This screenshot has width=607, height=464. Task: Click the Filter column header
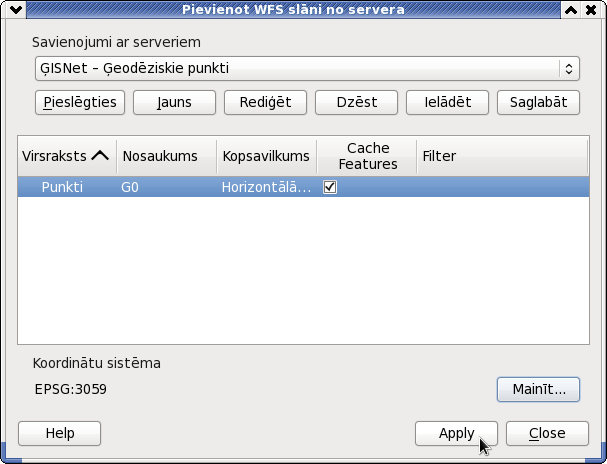(502, 156)
